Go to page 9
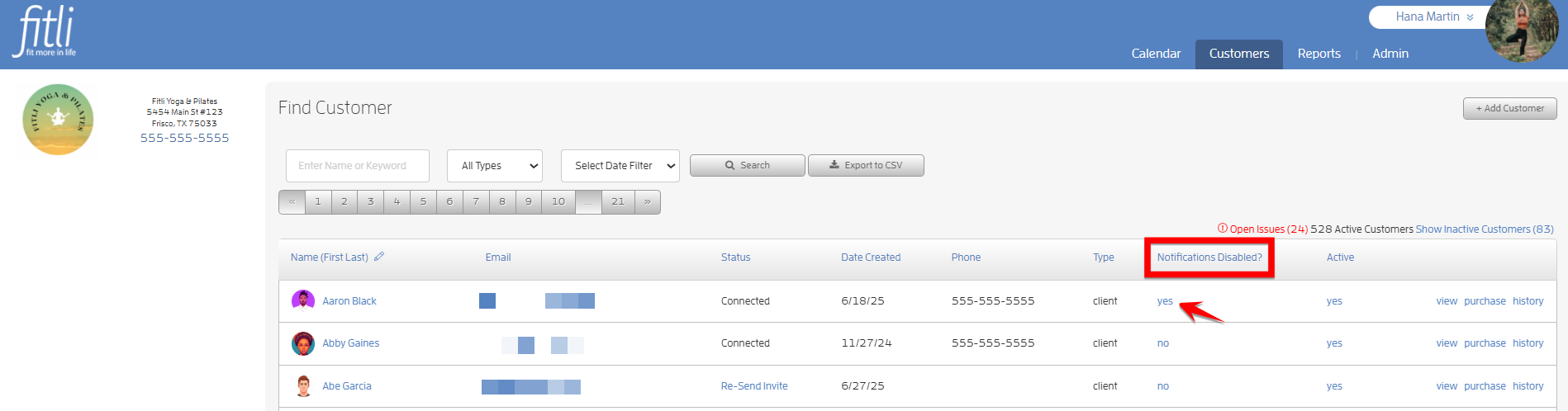1568x411 pixels. pos(529,201)
